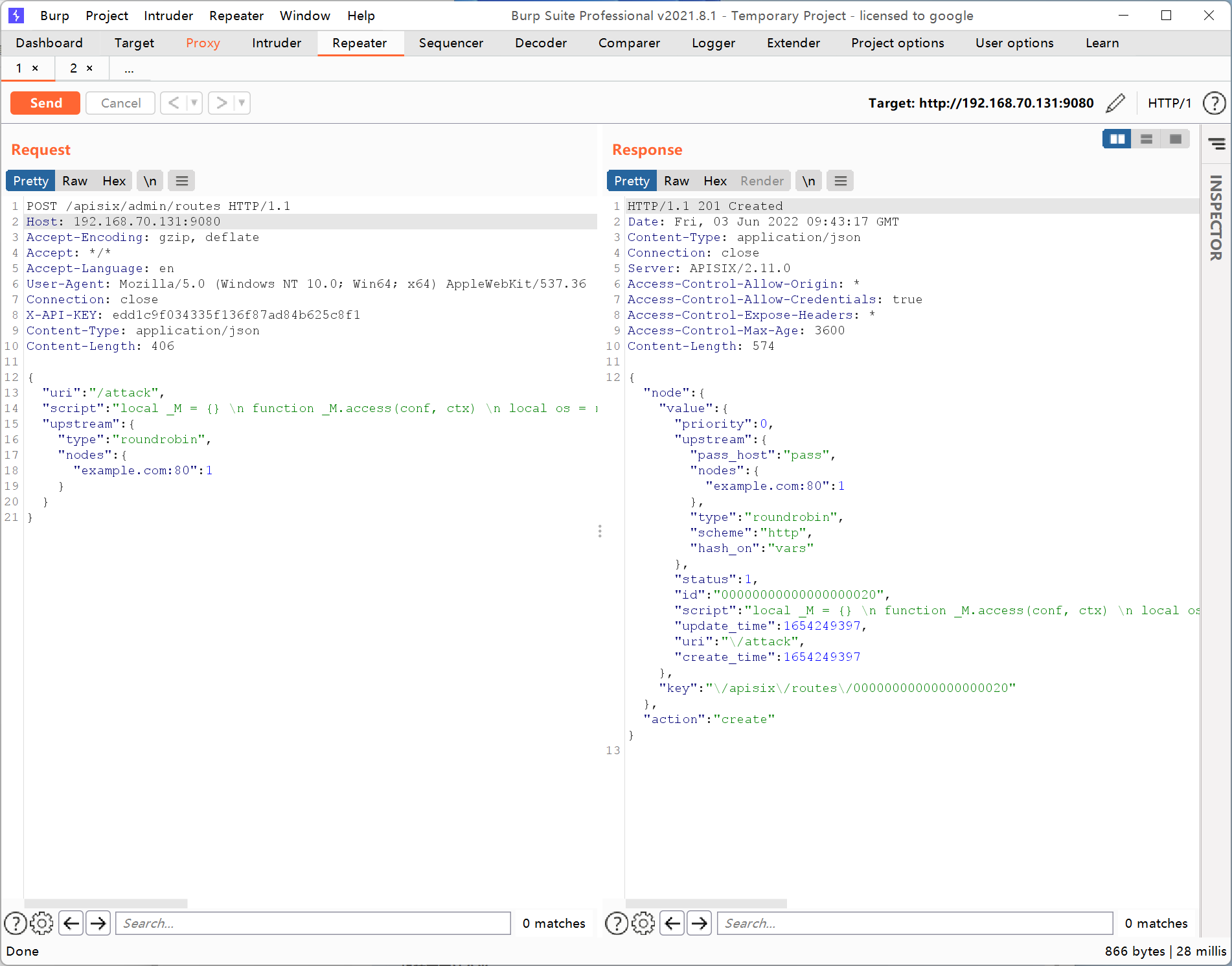Switch response view to Raw
This screenshot has width=1232, height=966.
coord(676,181)
